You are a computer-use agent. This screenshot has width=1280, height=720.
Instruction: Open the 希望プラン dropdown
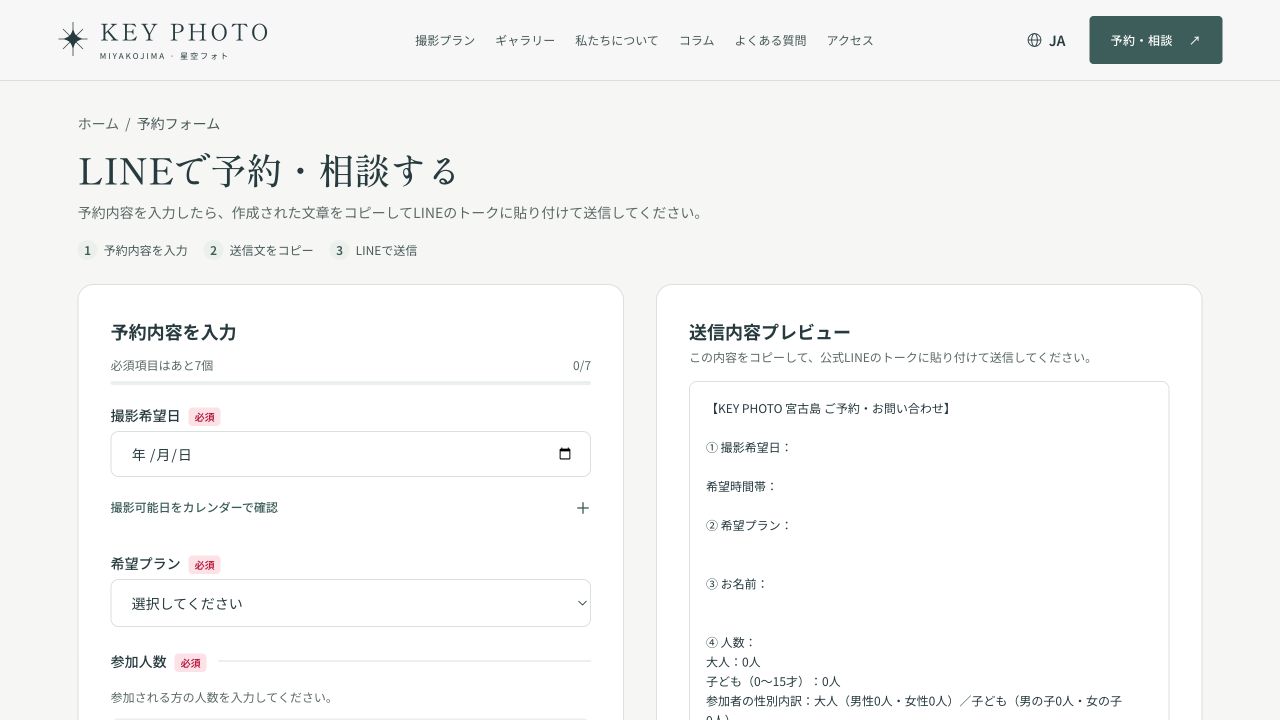(351, 603)
